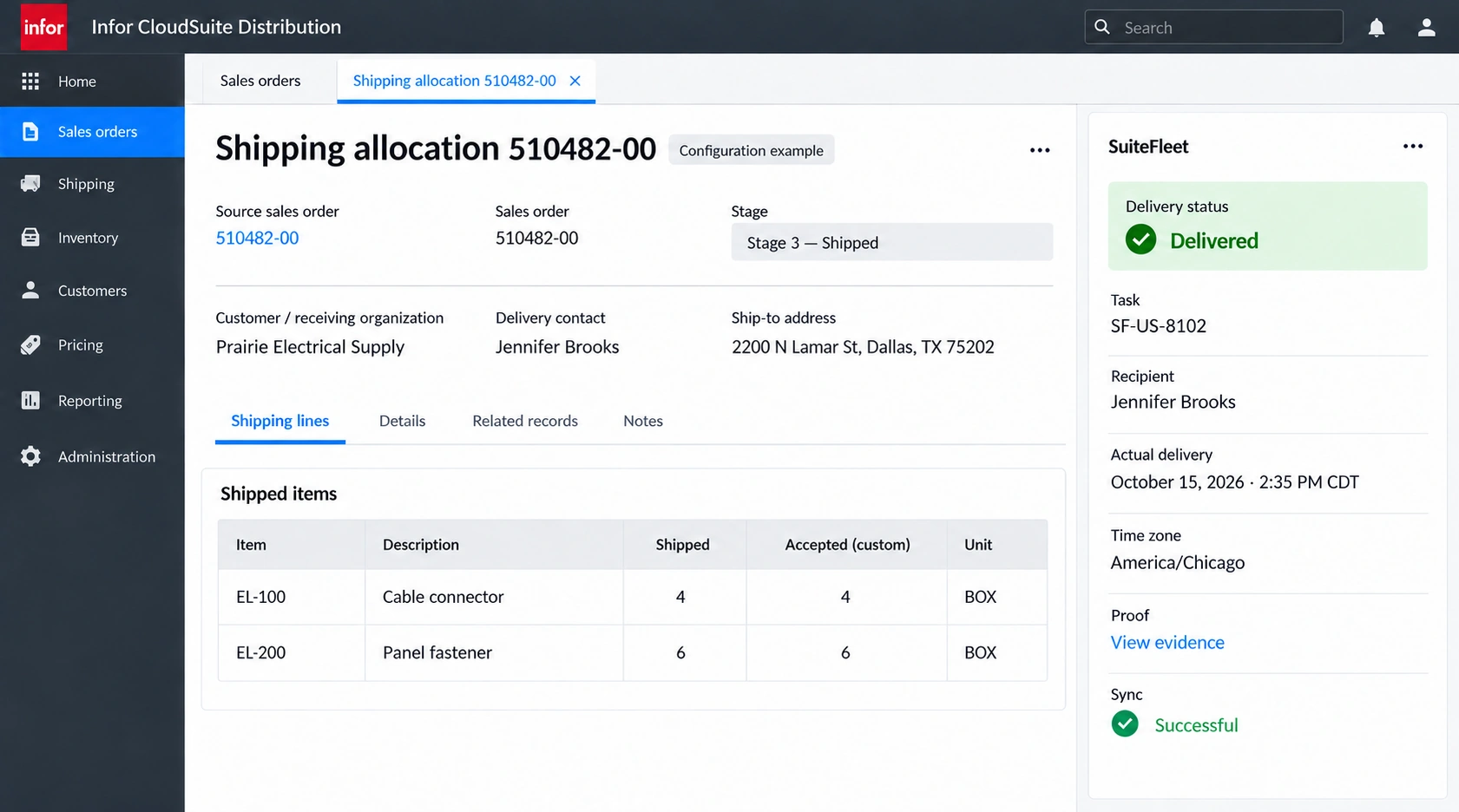This screenshot has height=812, width=1459.
Task: Open Reporting in the sidebar
Action: [x=92, y=400]
